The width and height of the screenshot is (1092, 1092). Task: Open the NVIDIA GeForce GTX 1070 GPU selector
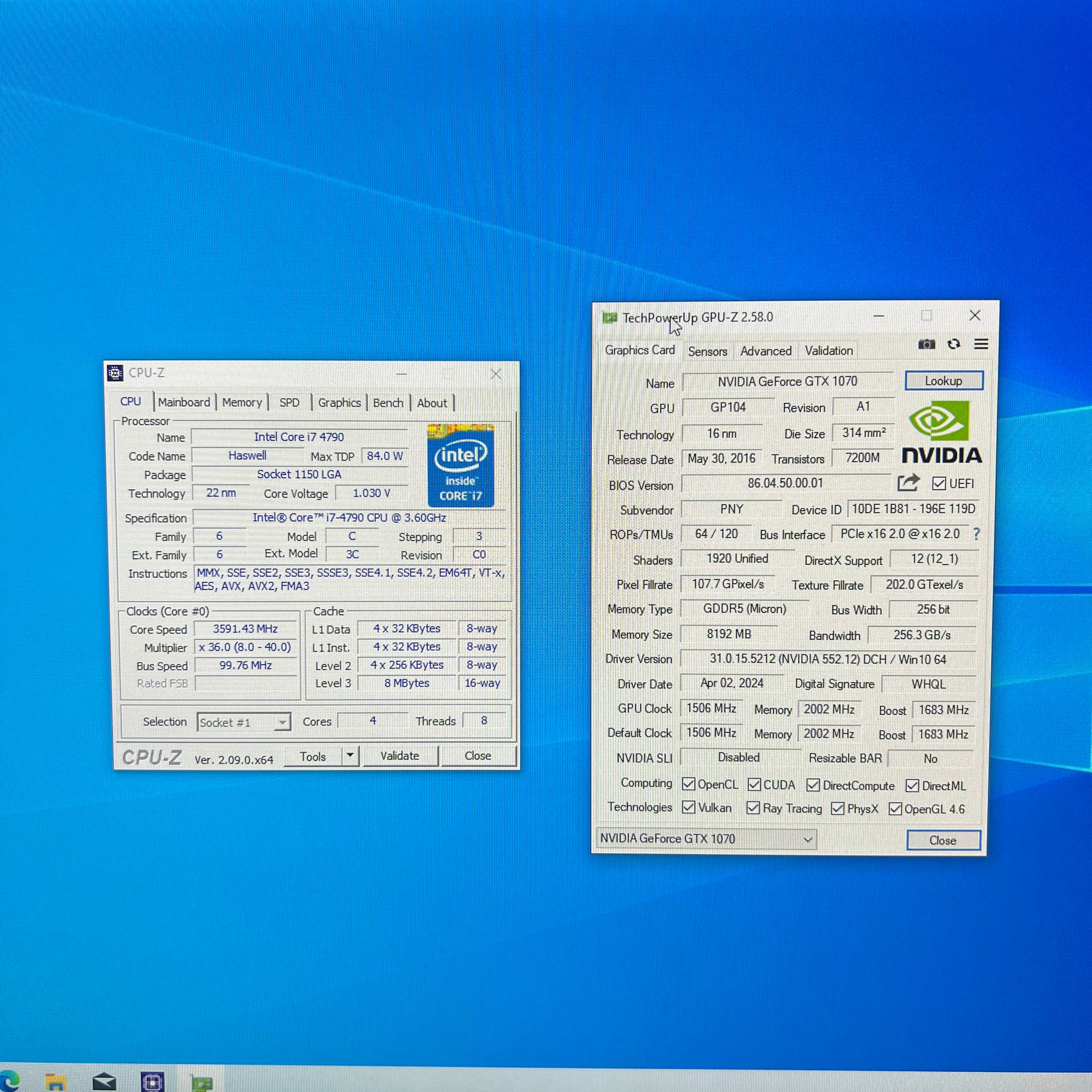(706, 839)
